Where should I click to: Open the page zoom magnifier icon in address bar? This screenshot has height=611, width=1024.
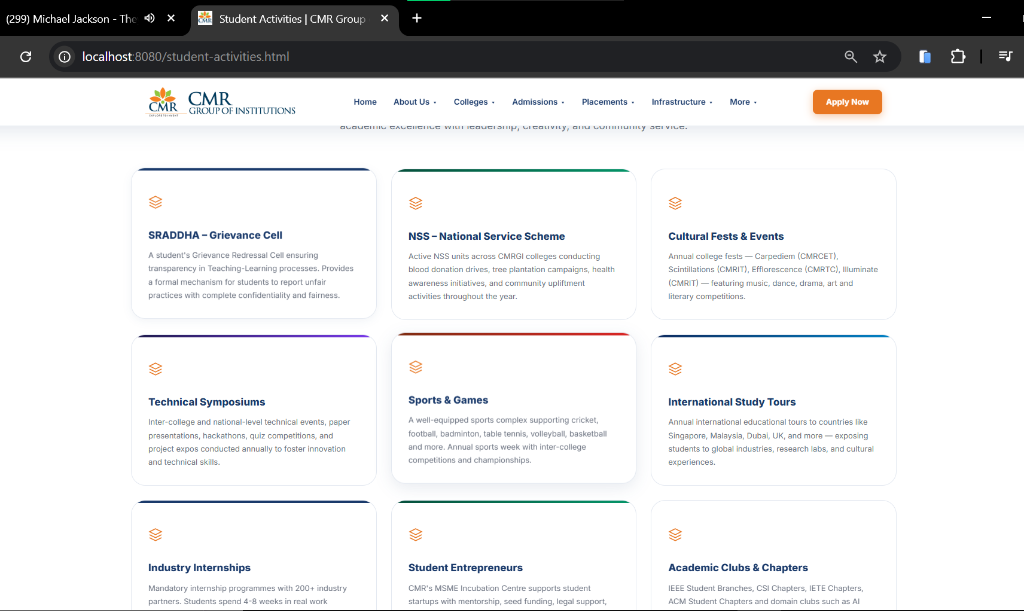tap(851, 57)
